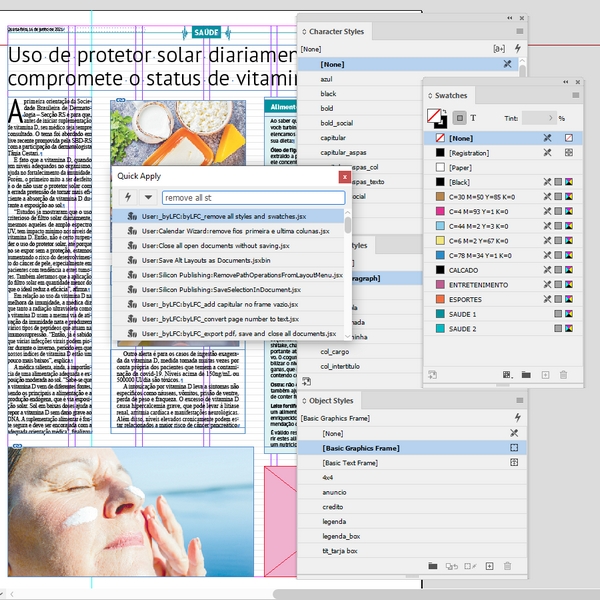Click the new swatch icon in Swatches footer
This screenshot has width=600, height=600.
pyautogui.click(x=545, y=375)
